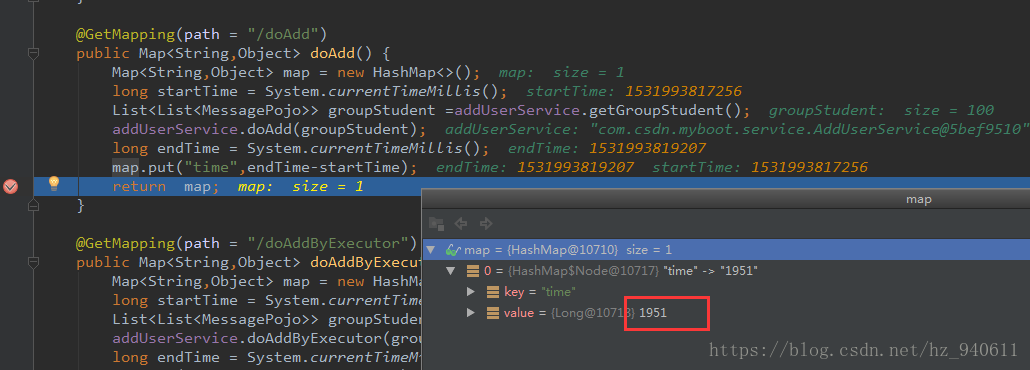Select the 0 = {HashMap$Node@10717} row

coord(726,271)
